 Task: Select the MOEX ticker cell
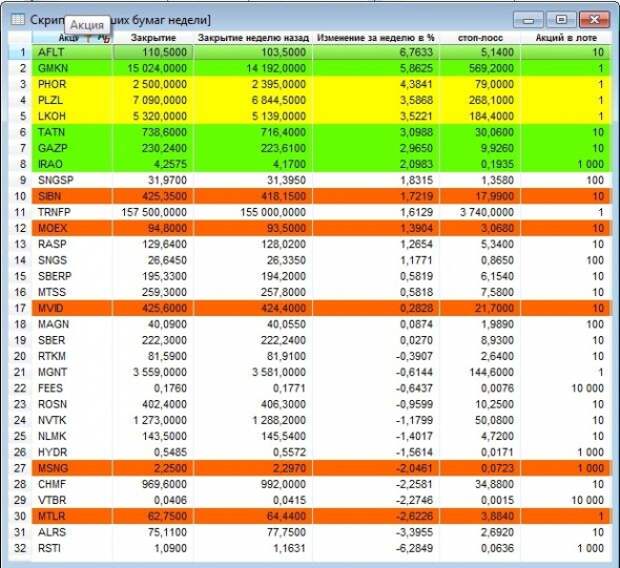point(72,228)
